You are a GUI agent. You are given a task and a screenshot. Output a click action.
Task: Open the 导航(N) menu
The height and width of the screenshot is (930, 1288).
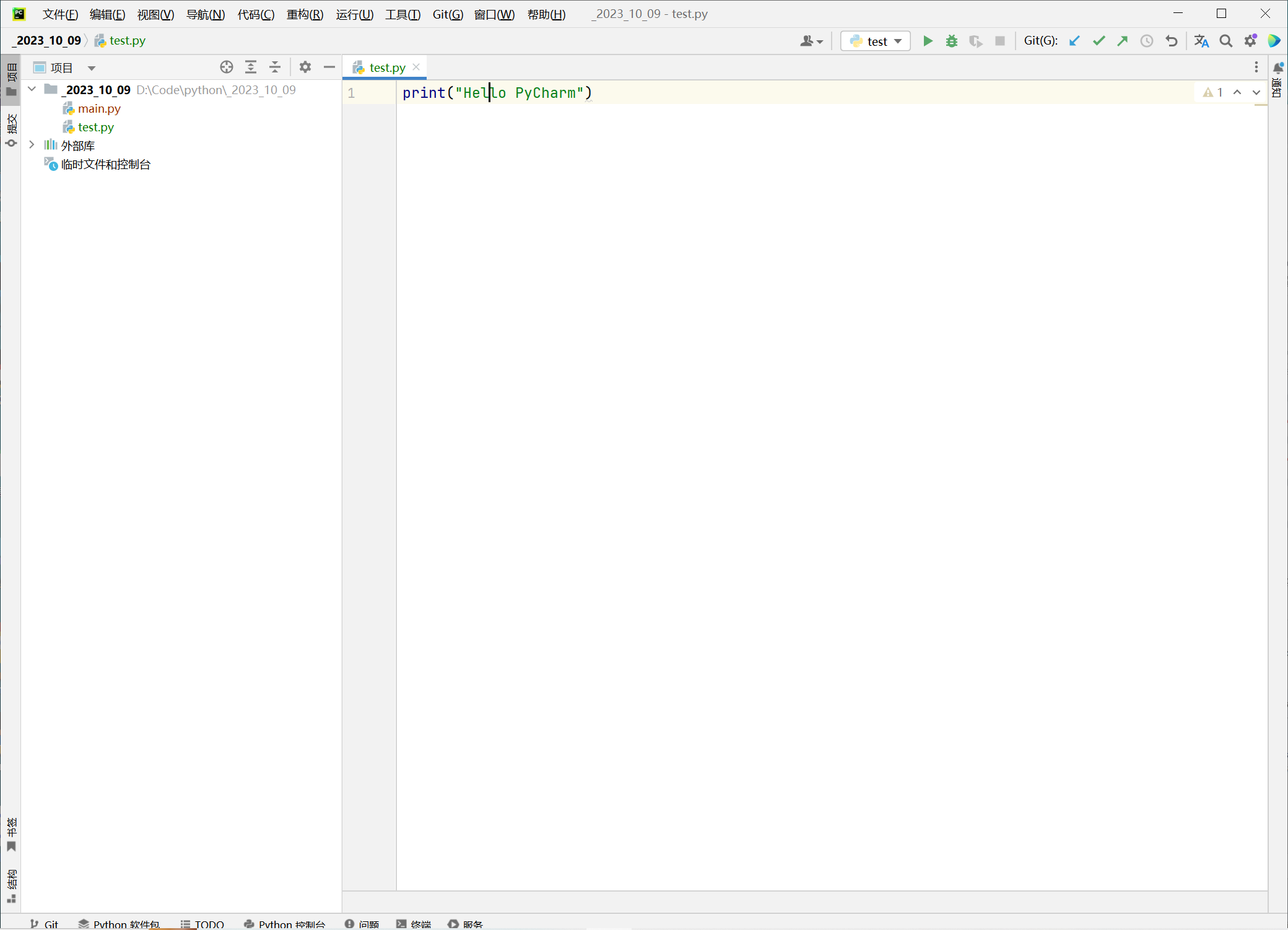point(206,14)
